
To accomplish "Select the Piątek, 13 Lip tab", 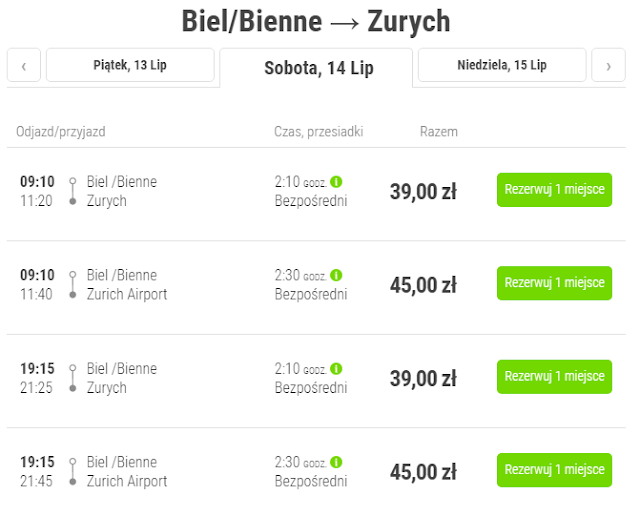I will (130, 65).
